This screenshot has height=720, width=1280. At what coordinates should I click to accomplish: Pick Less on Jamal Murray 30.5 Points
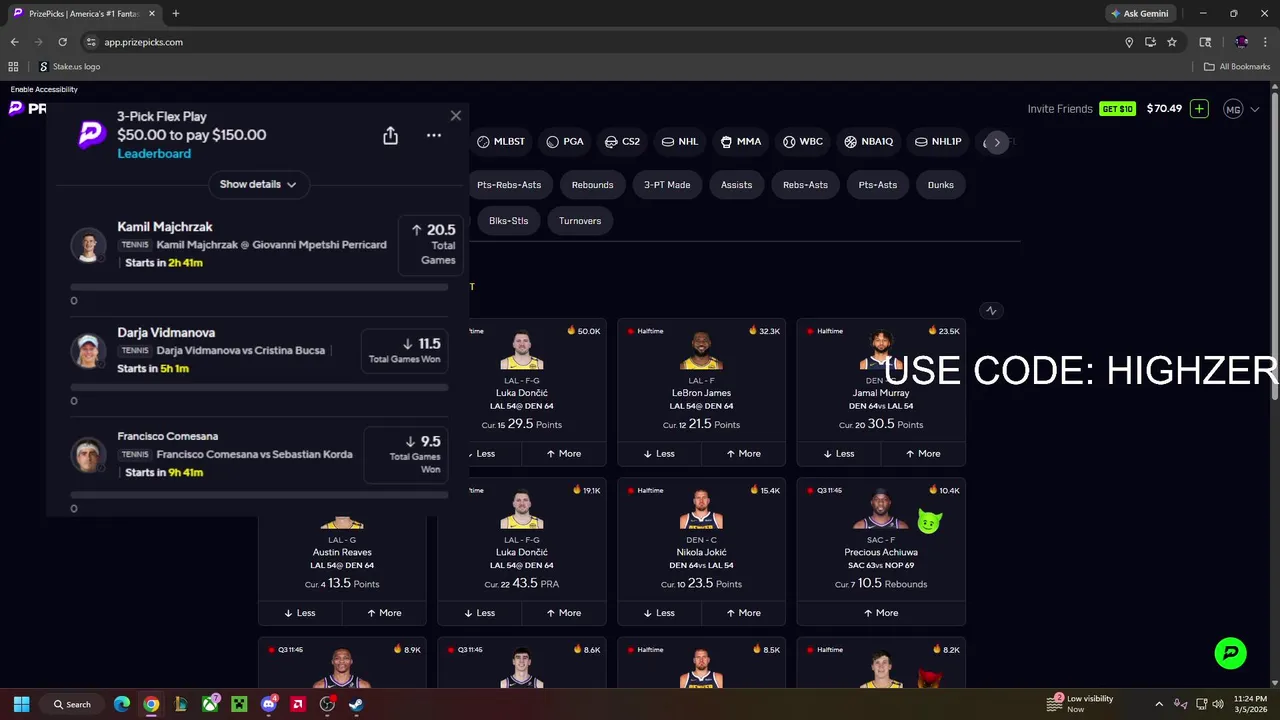coord(839,453)
